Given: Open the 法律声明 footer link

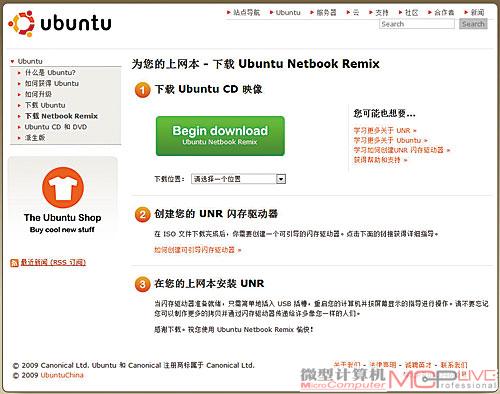Looking at the screenshot, I should pyautogui.click(x=383, y=365).
